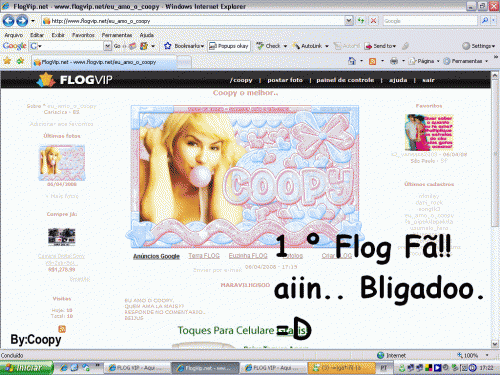
Task: Click the 'postar foto' link
Action: pyautogui.click(x=285, y=80)
